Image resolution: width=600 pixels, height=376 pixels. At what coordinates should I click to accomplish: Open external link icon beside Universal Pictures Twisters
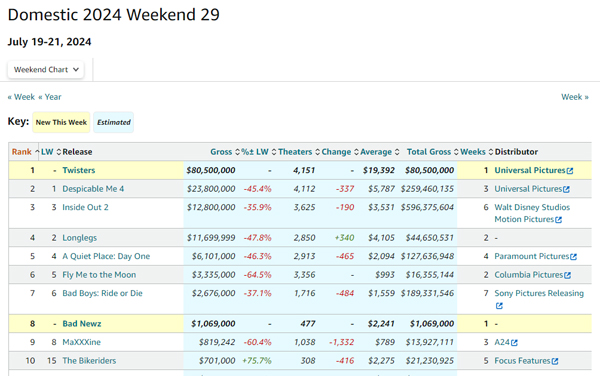(x=570, y=171)
